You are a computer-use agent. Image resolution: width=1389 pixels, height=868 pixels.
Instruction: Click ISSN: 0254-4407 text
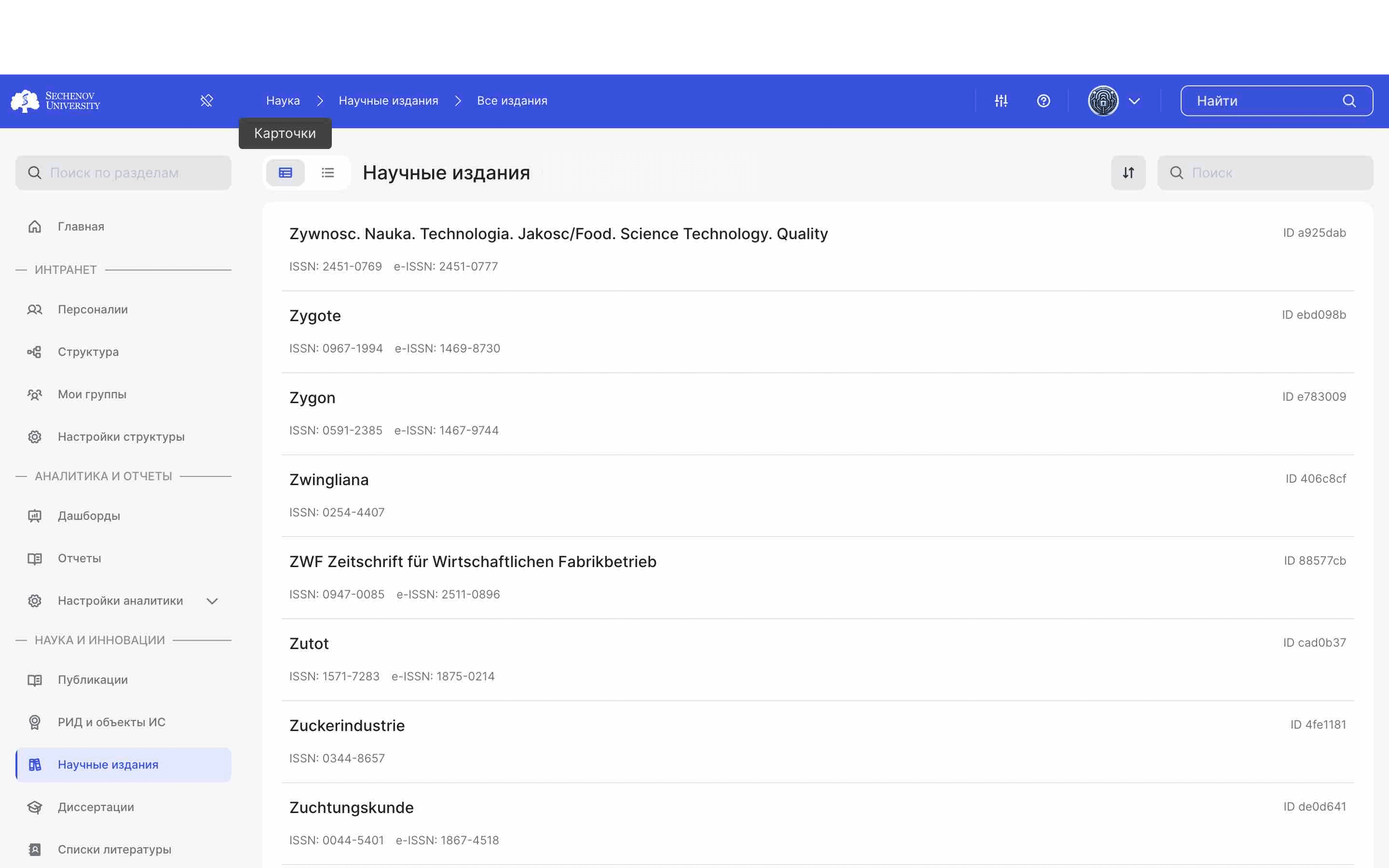[x=337, y=513]
